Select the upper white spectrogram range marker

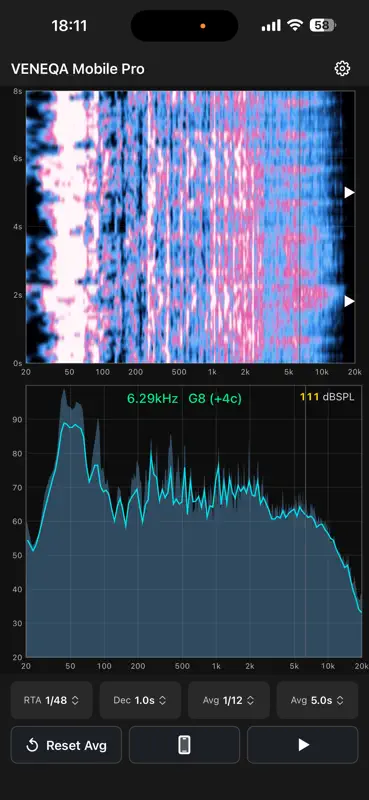click(349, 192)
